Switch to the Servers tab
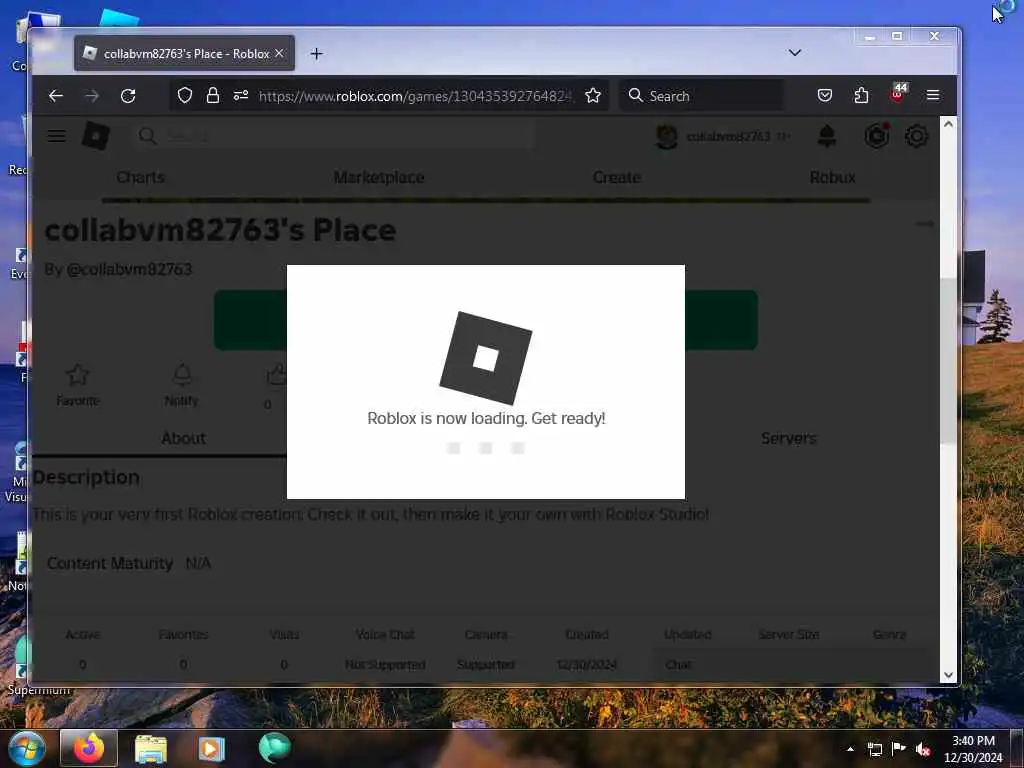The width and height of the screenshot is (1024, 768). pos(788,438)
